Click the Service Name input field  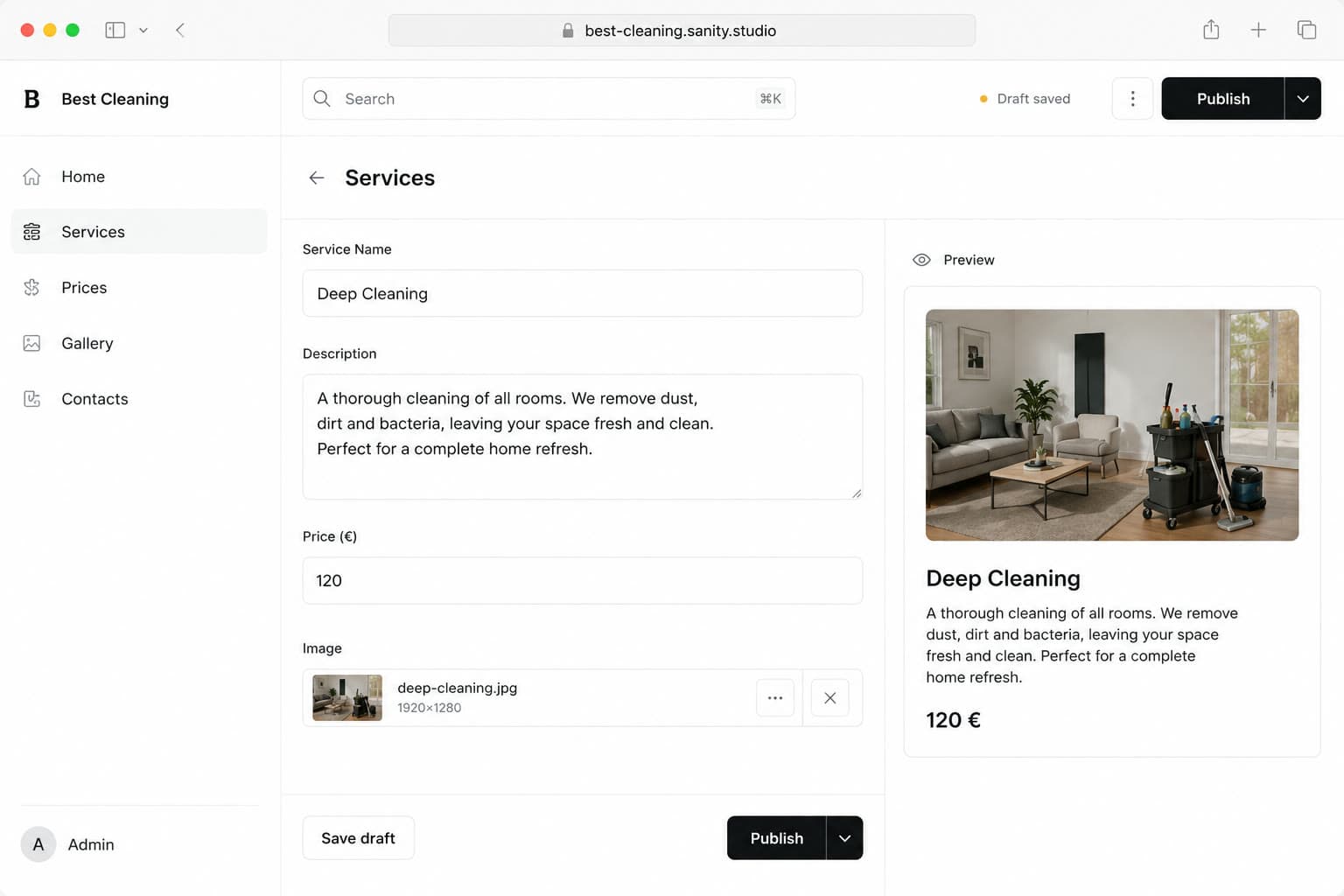(x=583, y=293)
